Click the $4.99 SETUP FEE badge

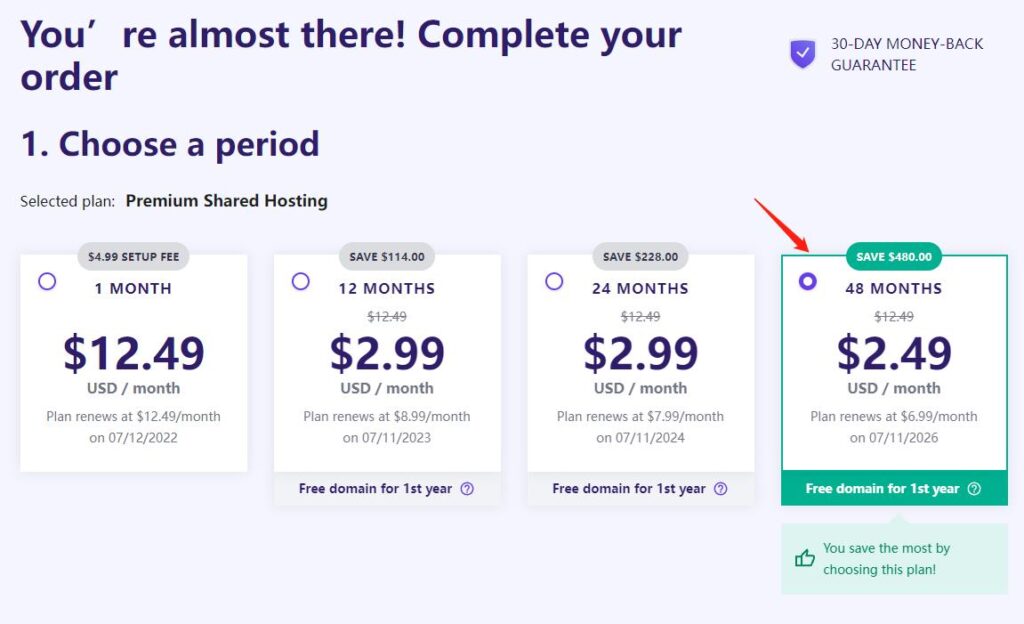tap(133, 257)
